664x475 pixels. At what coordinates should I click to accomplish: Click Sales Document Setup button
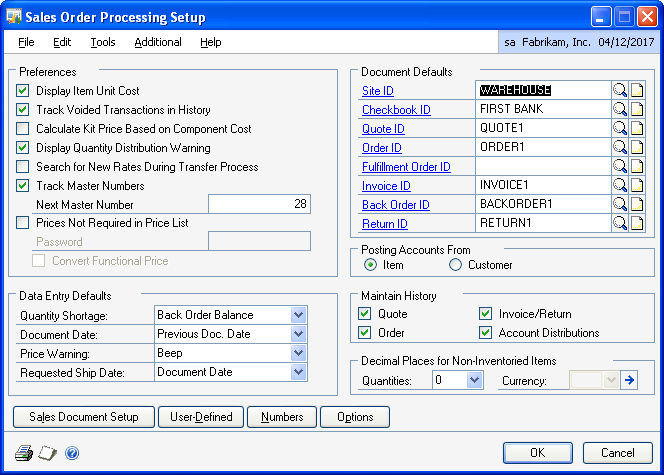pyautogui.click(x=84, y=417)
